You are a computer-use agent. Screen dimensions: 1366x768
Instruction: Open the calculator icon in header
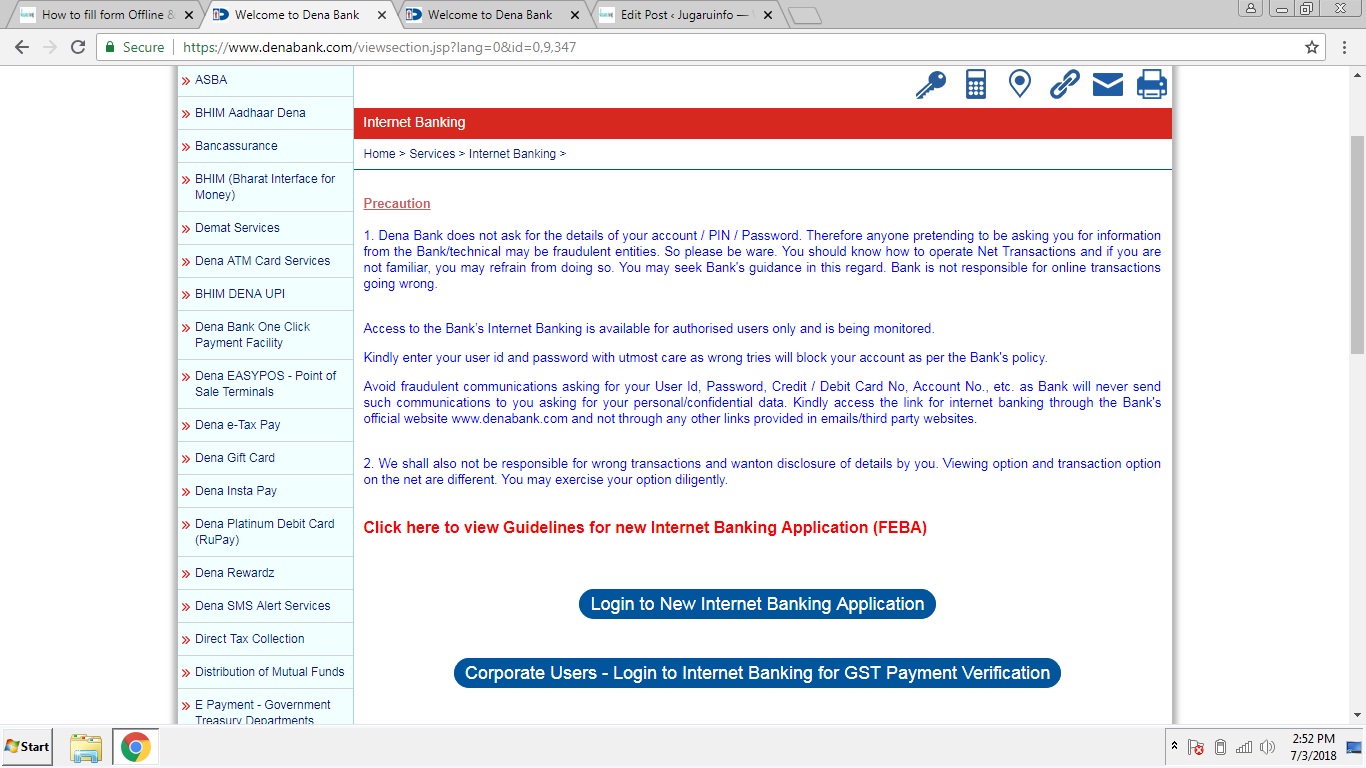pyautogui.click(x=976, y=84)
